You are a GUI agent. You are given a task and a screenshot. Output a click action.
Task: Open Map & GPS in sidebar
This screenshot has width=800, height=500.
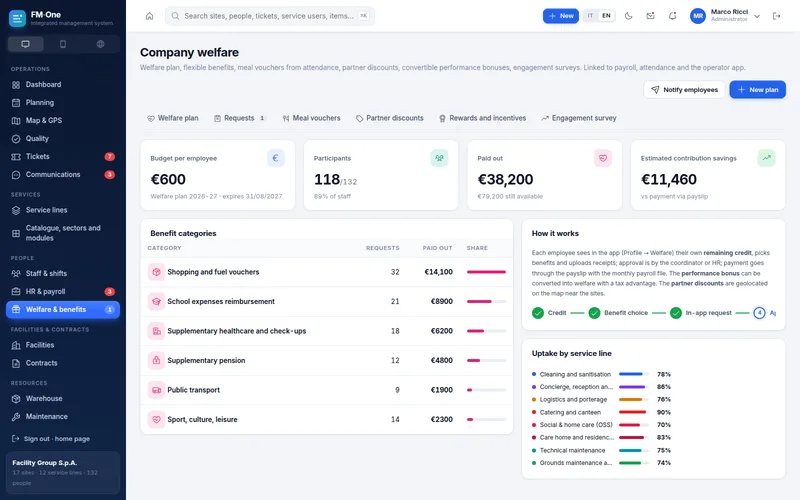click(x=63, y=120)
